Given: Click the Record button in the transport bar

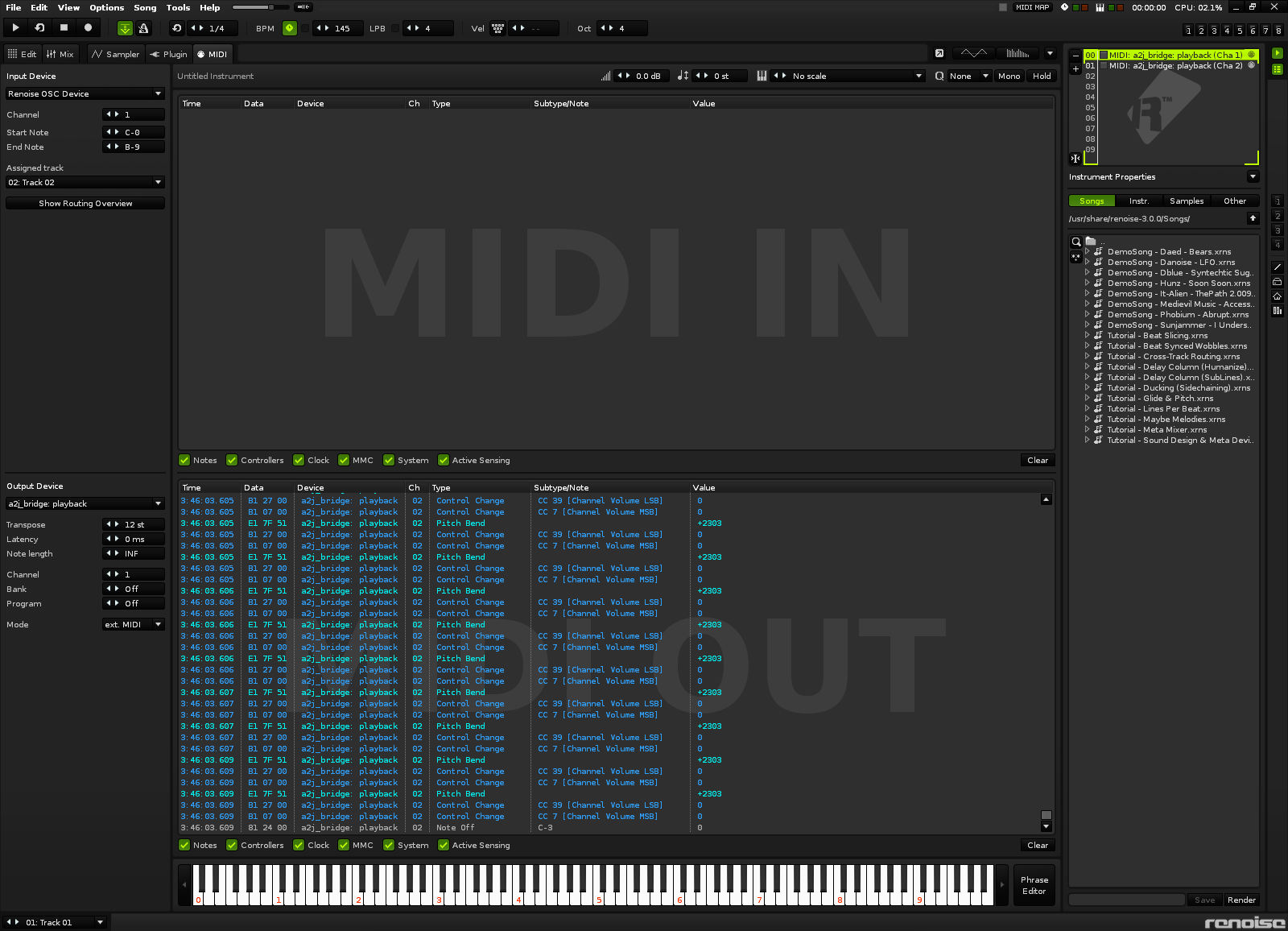Looking at the screenshot, I should click(89, 27).
